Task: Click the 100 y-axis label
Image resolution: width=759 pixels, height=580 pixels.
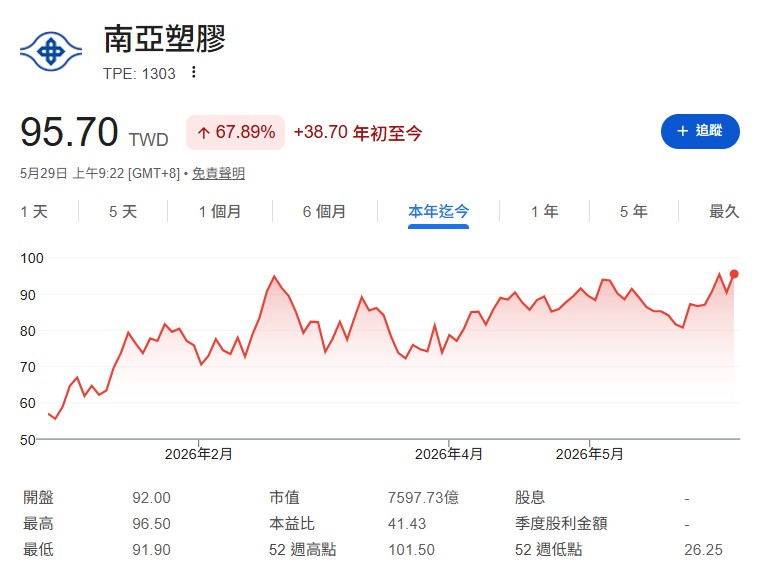Action: 31,258
